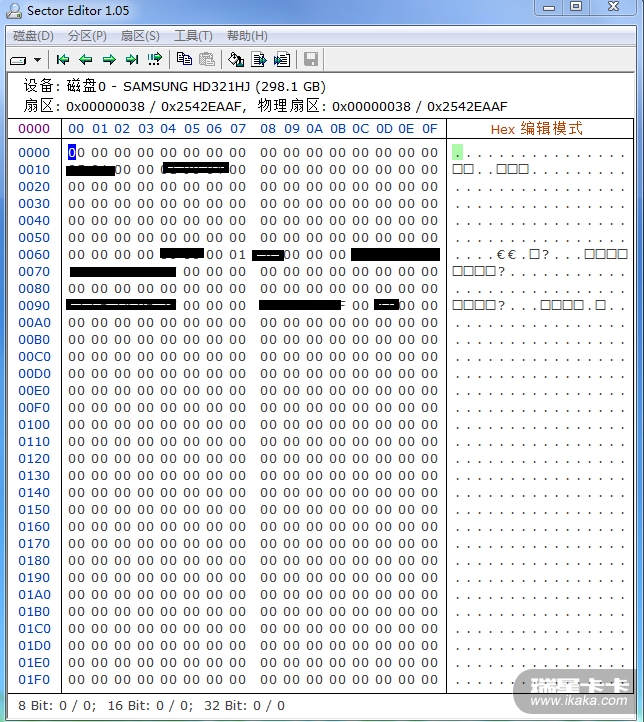Click the device text SAMSUNG HD321HJ
Image resolution: width=644 pixels, height=722 pixels.
point(186,87)
